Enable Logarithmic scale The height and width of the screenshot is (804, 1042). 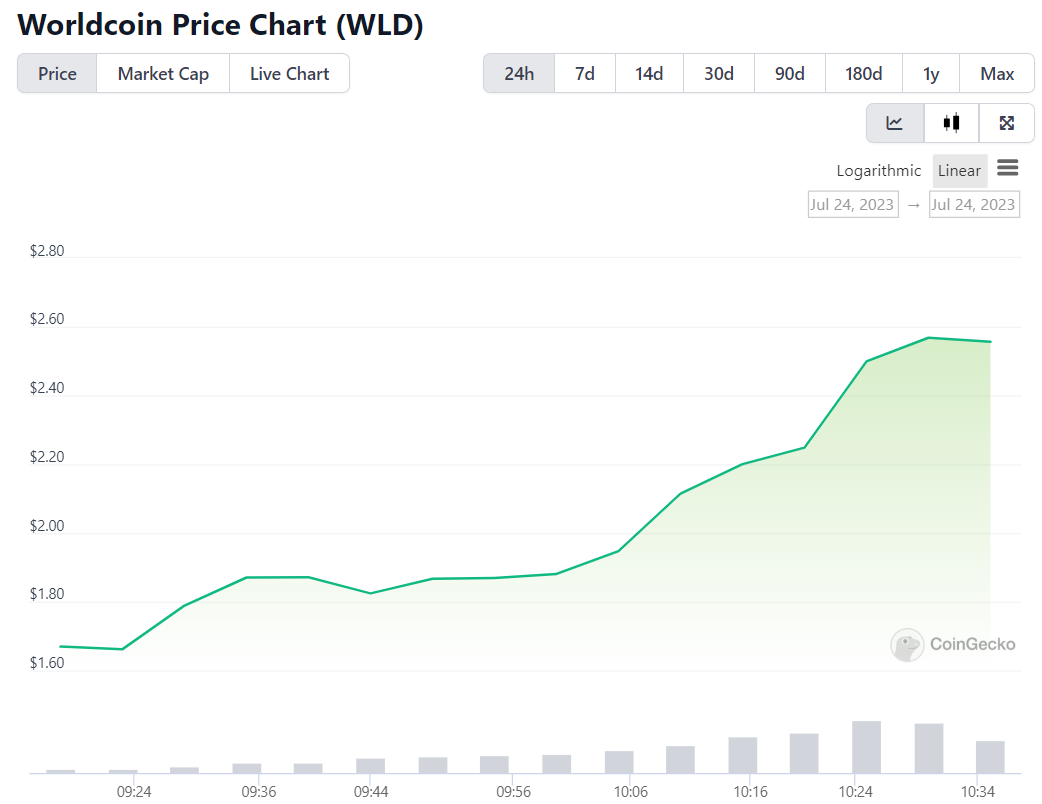click(878, 170)
